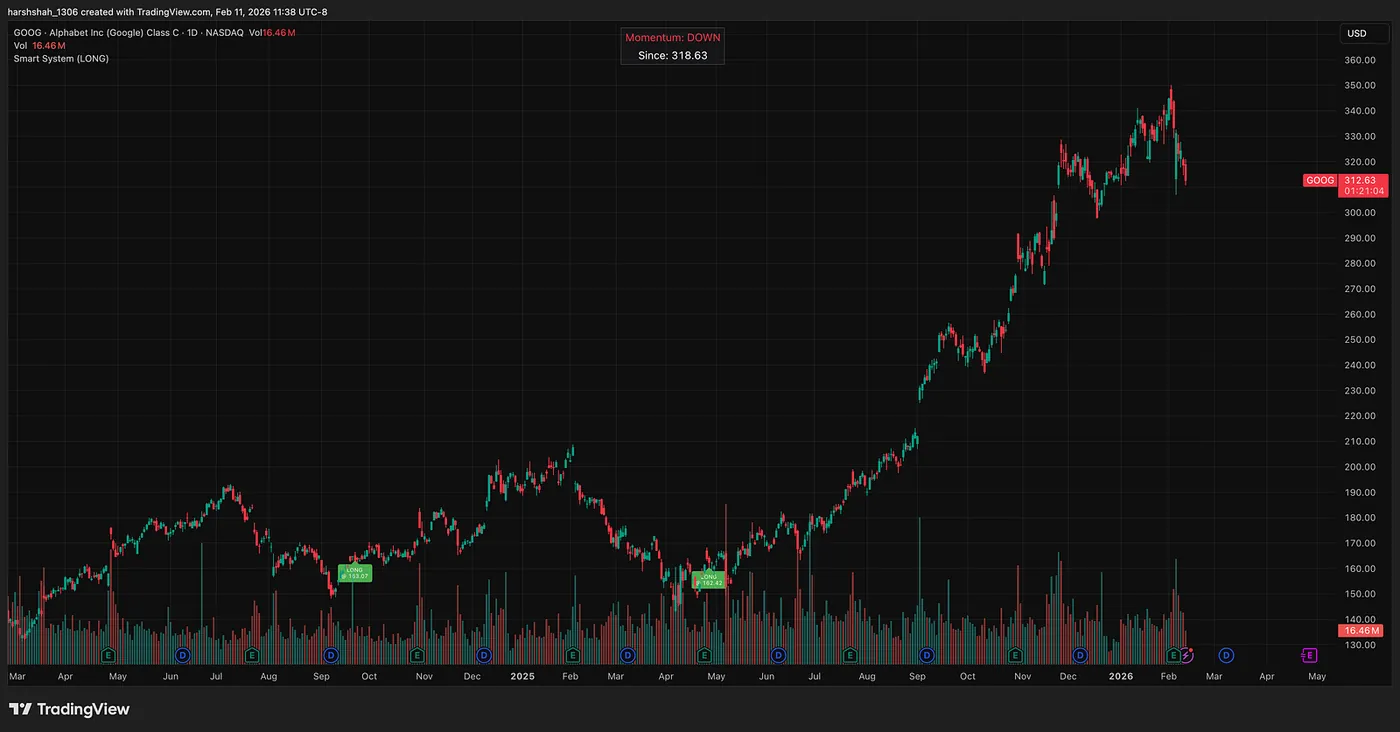Screen dimensions: 1400x732
Task: Click the Since: 318.63 text
Action: click(673, 56)
